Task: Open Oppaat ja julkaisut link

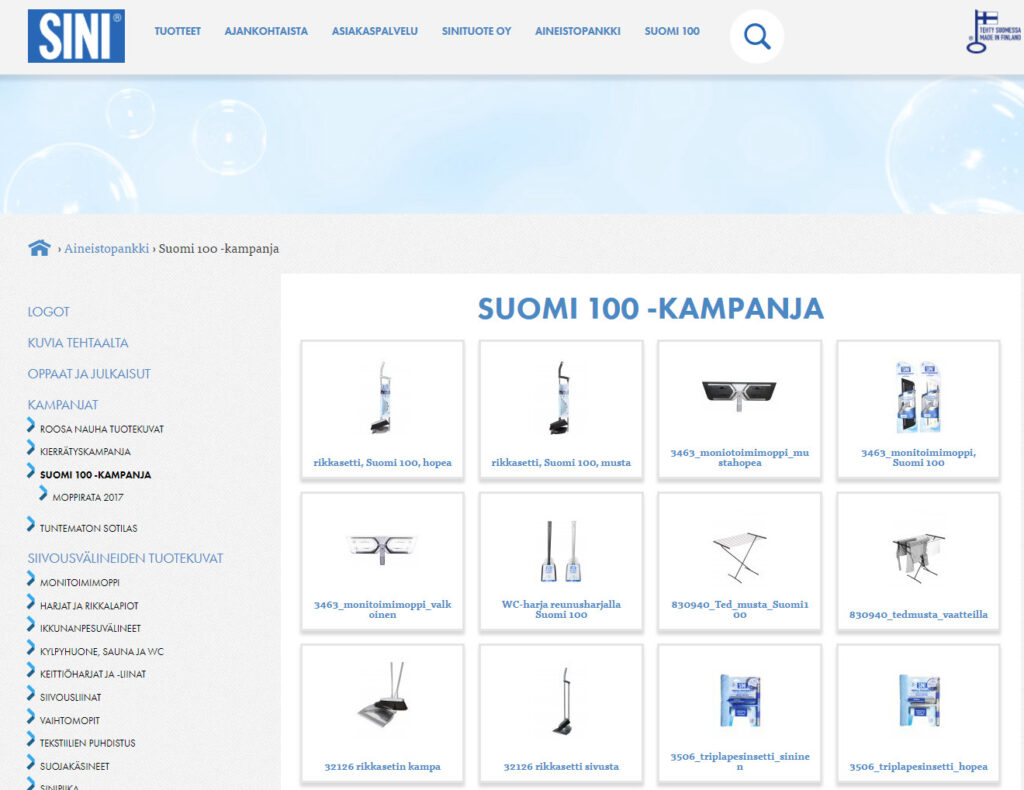Action: 89,374
